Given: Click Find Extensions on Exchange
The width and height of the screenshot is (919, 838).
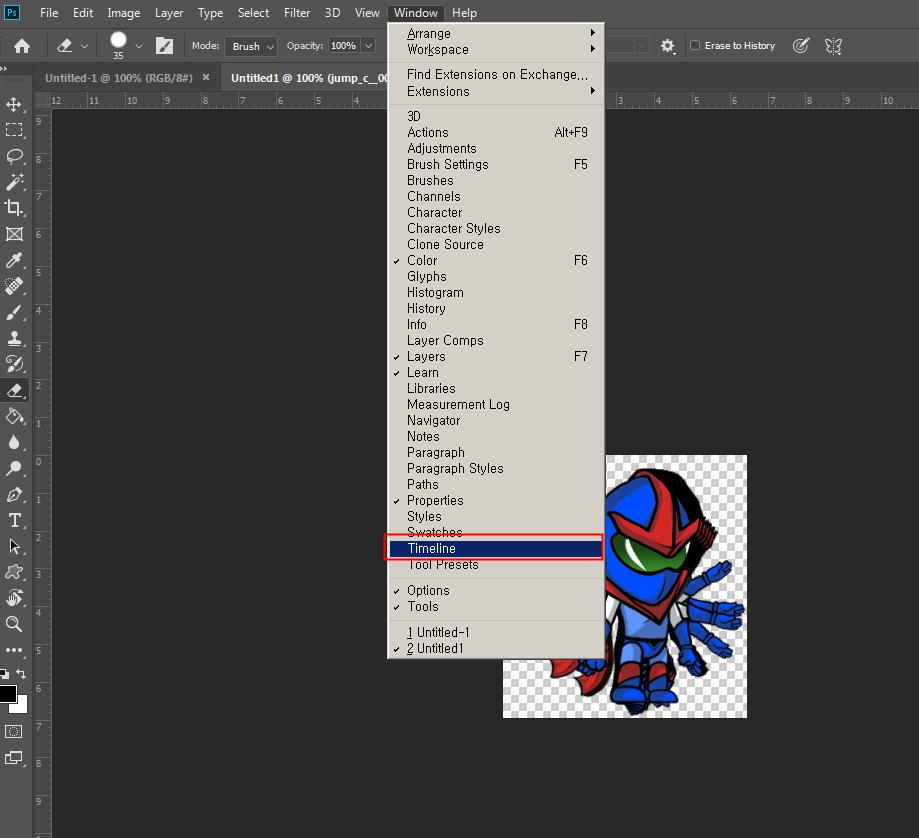Looking at the screenshot, I should (x=496, y=74).
